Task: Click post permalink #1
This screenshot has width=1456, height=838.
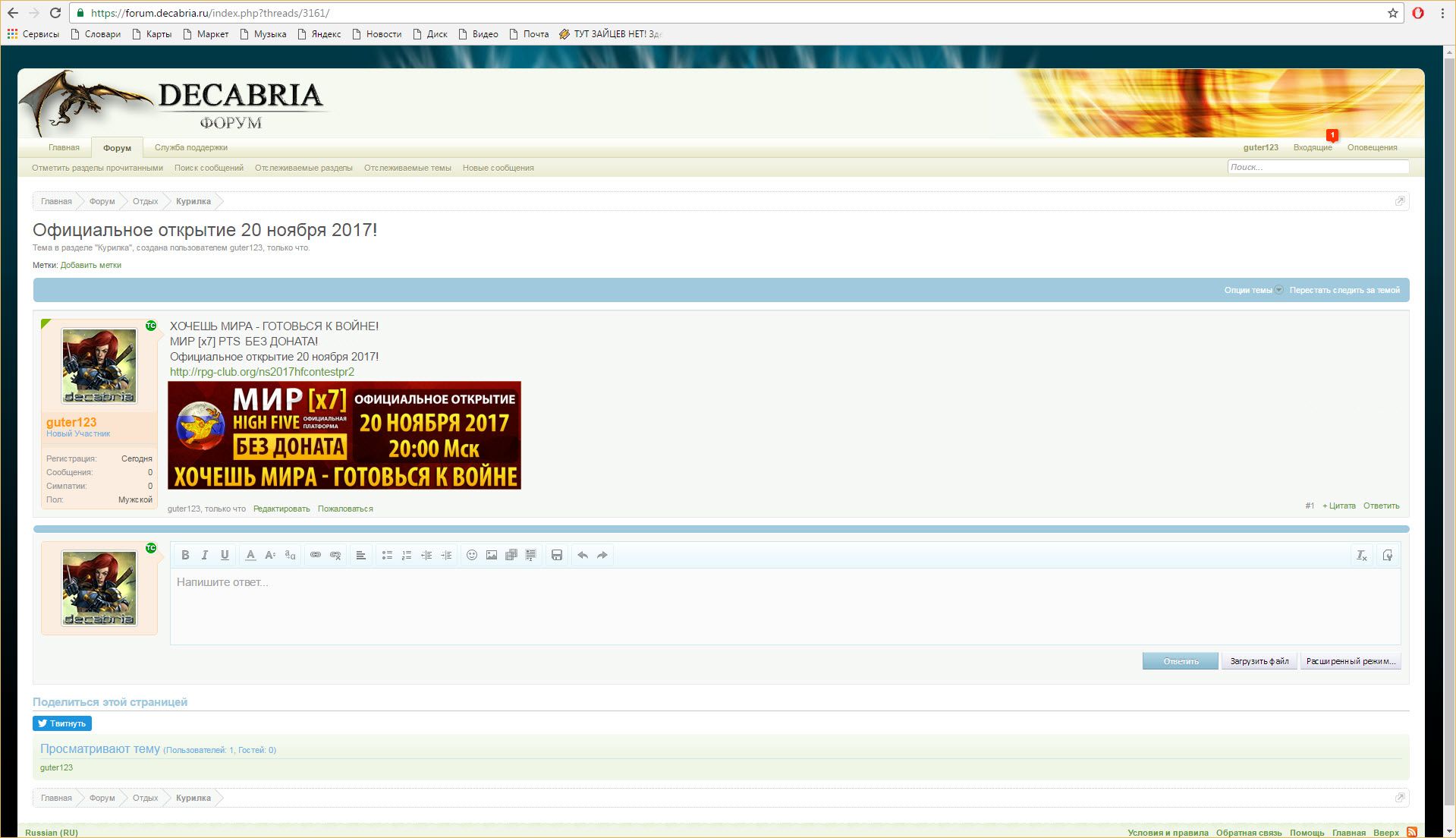Action: (1310, 506)
